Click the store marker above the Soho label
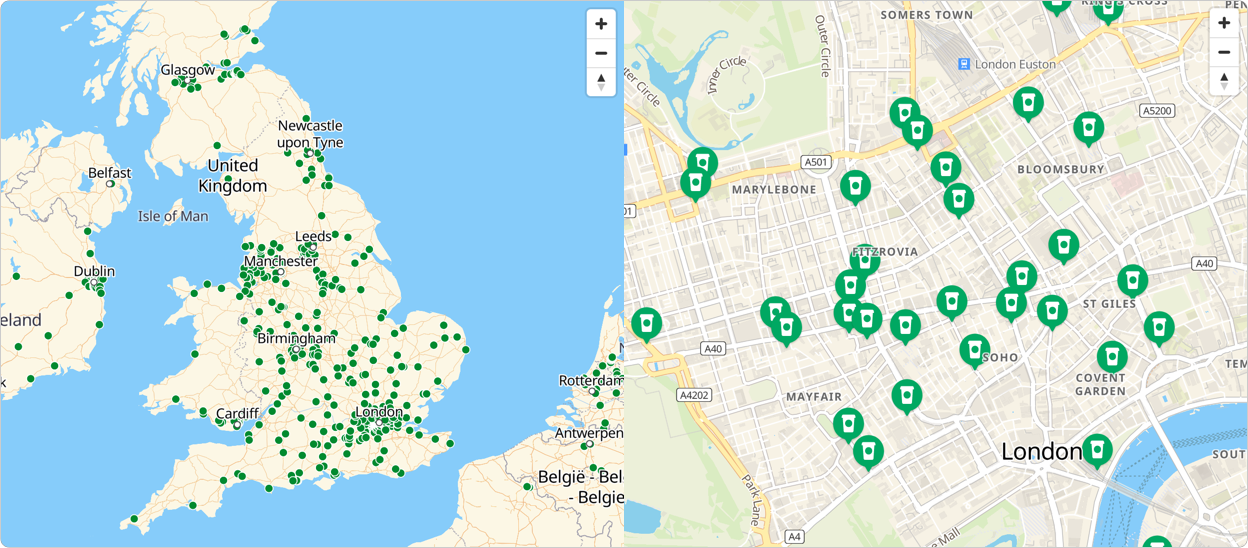 (x=974, y=349)
